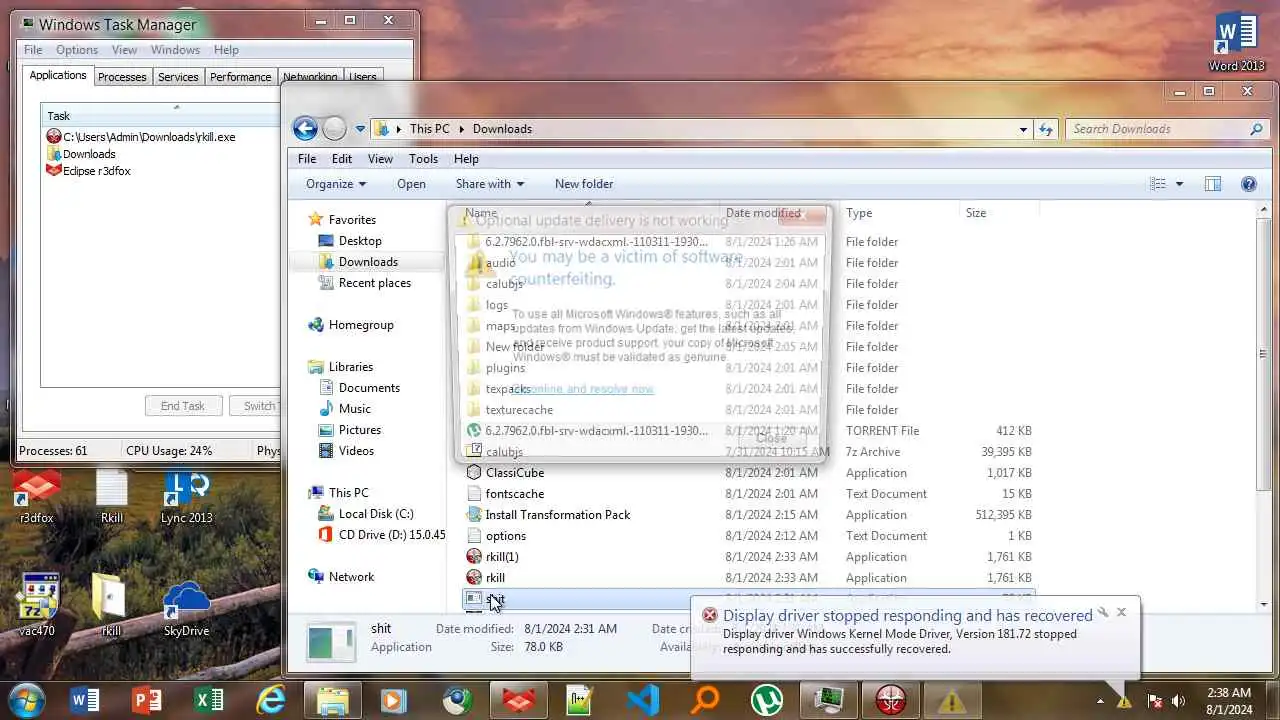Open the volume control in system tray
Image resolution: width=1280 pixels, height=720 pixels.
tap(1178, 701)
